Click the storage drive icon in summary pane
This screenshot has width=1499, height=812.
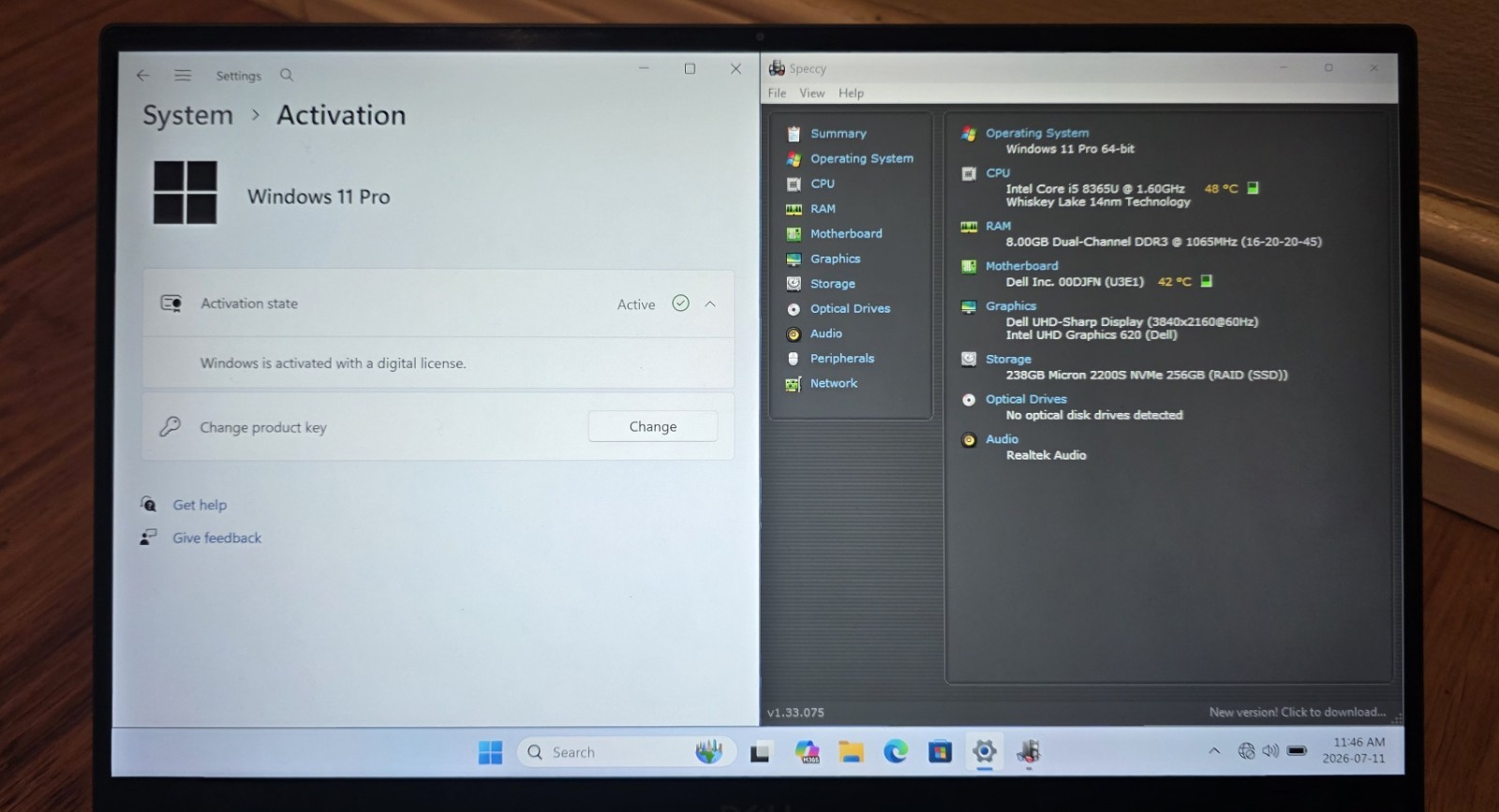pyautogui.click(x=969, y=360)
